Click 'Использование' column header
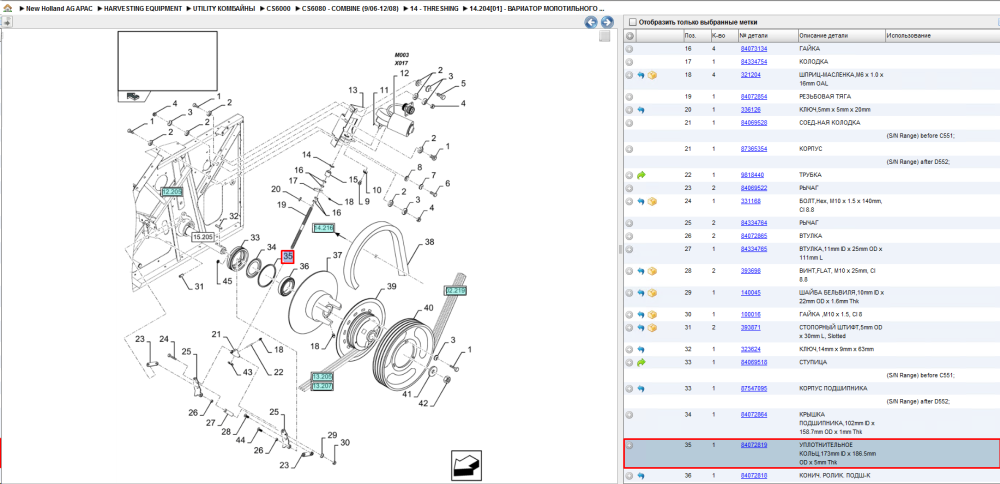 (941, 36)
